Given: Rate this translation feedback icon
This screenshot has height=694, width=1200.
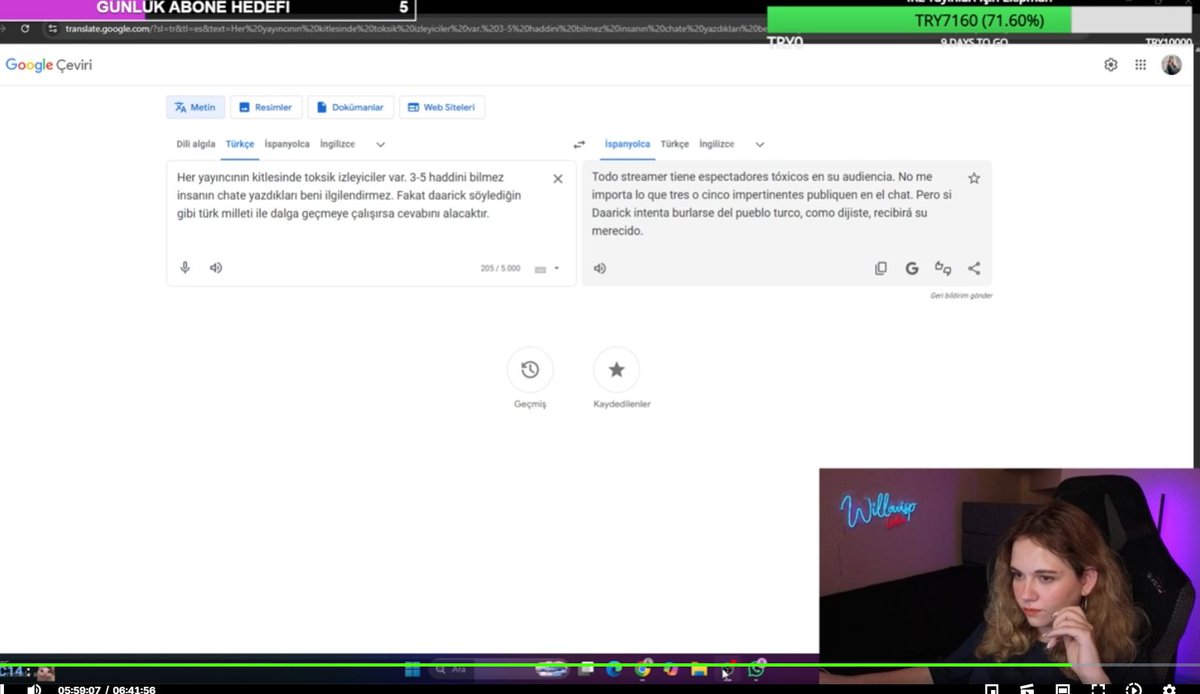Looking at the screenshot, I should pyautogui.click(x=943, y=268).
